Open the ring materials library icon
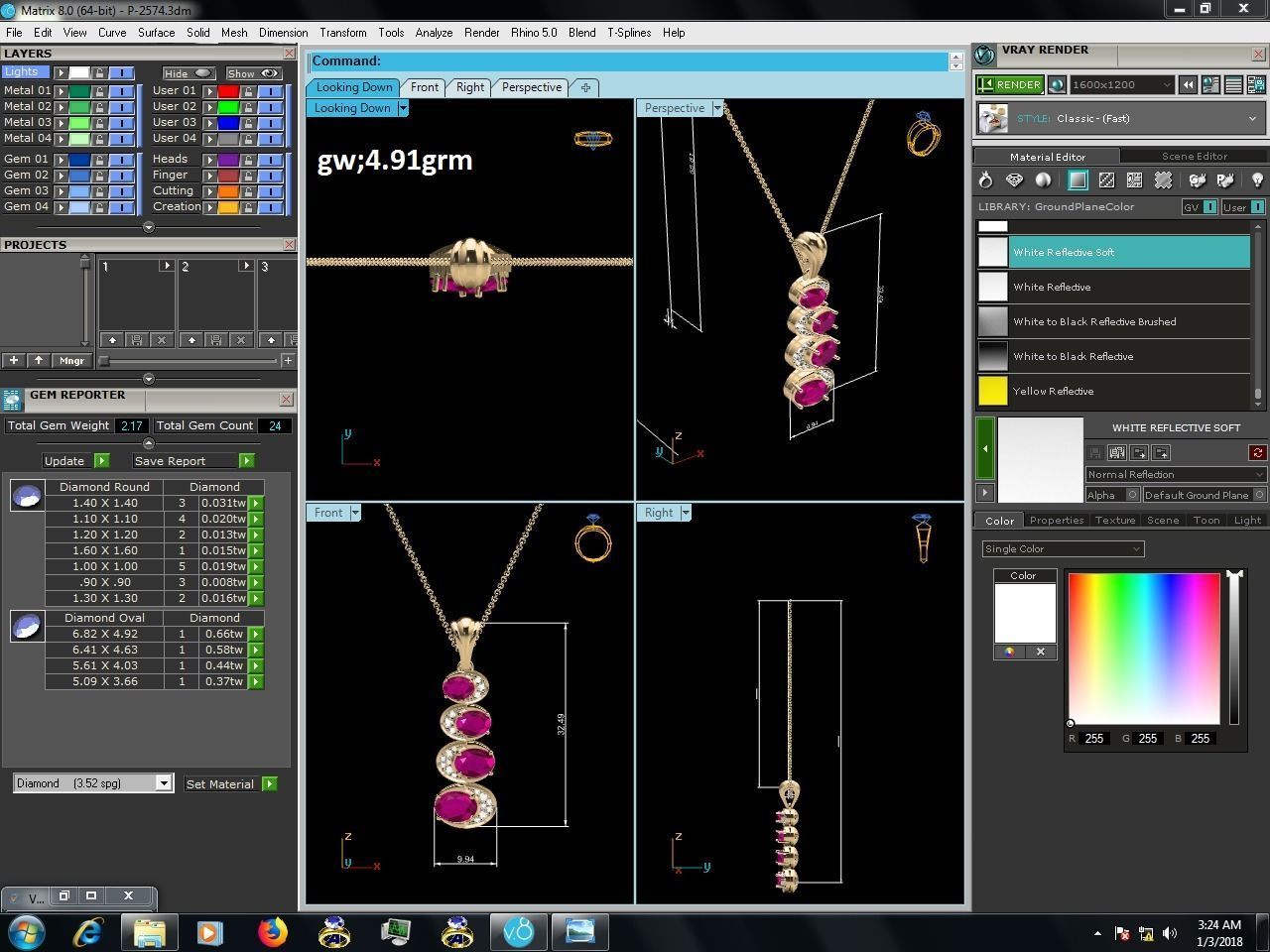The image size is (1270, 952). coord(985,180)
